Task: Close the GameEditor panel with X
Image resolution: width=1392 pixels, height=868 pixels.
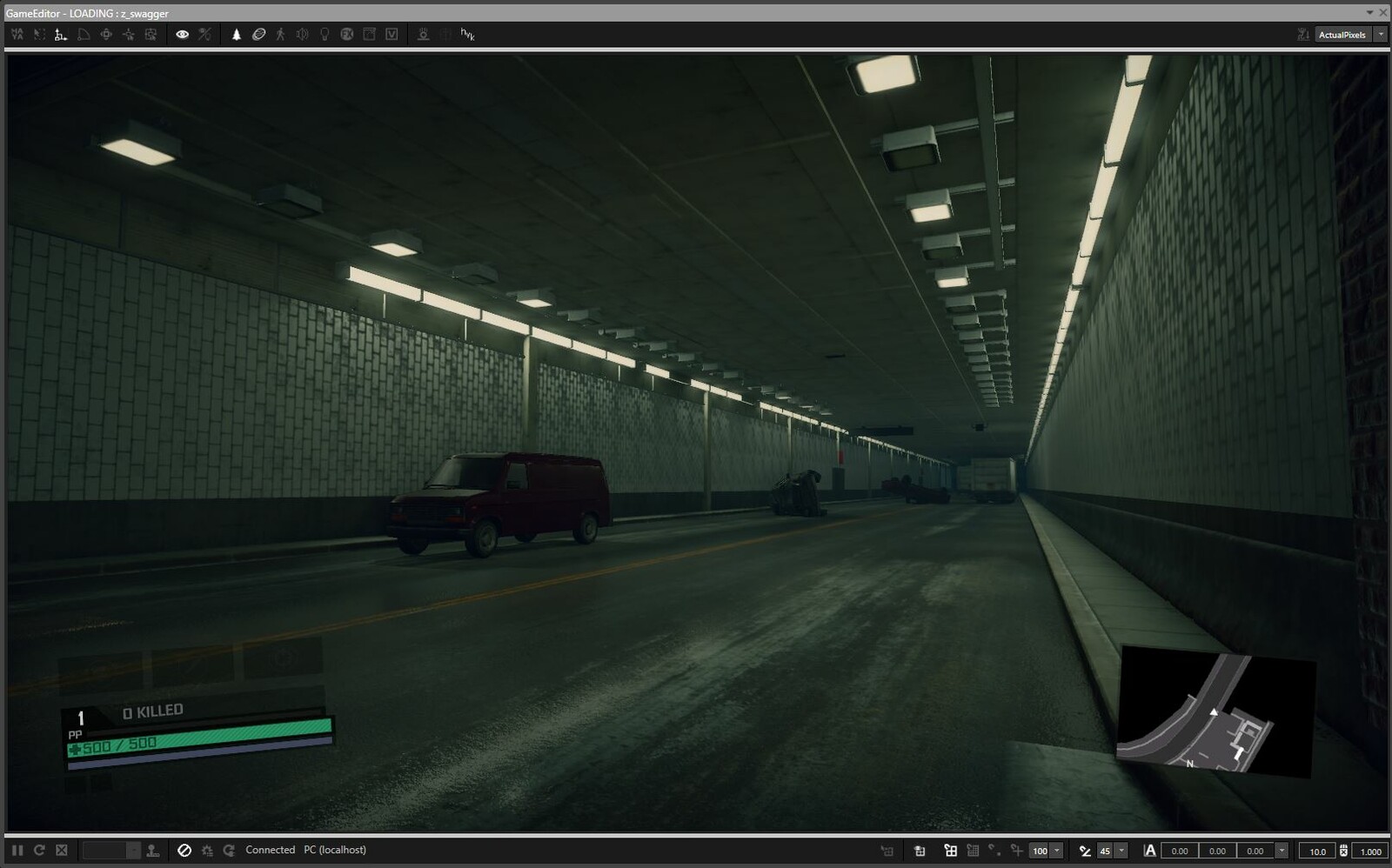Action: point(1383,13)
